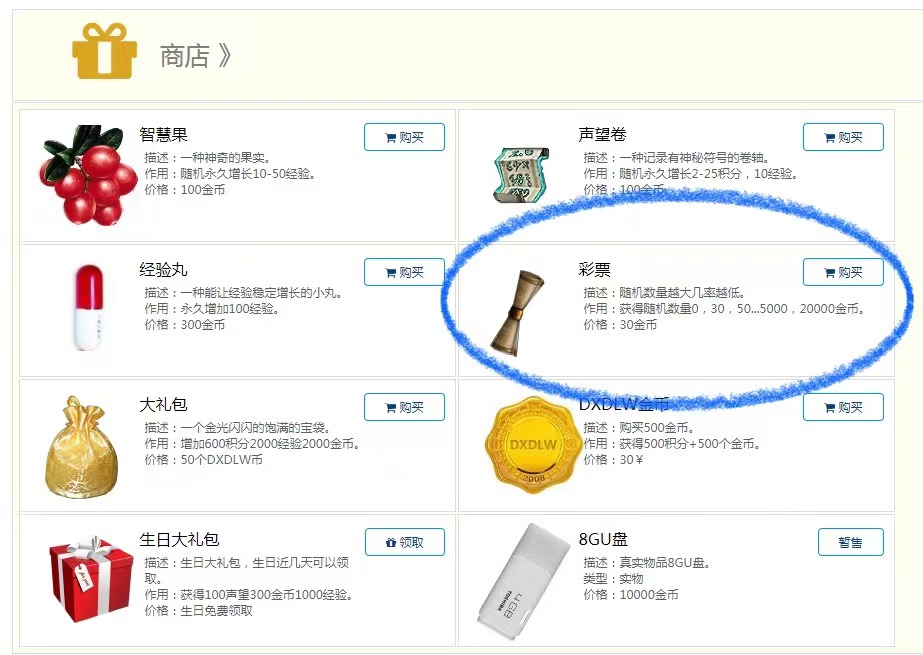Click the white 8GU盘 USB drive image
This screenshot has width=923, height=655.
[x=522, y=580]
